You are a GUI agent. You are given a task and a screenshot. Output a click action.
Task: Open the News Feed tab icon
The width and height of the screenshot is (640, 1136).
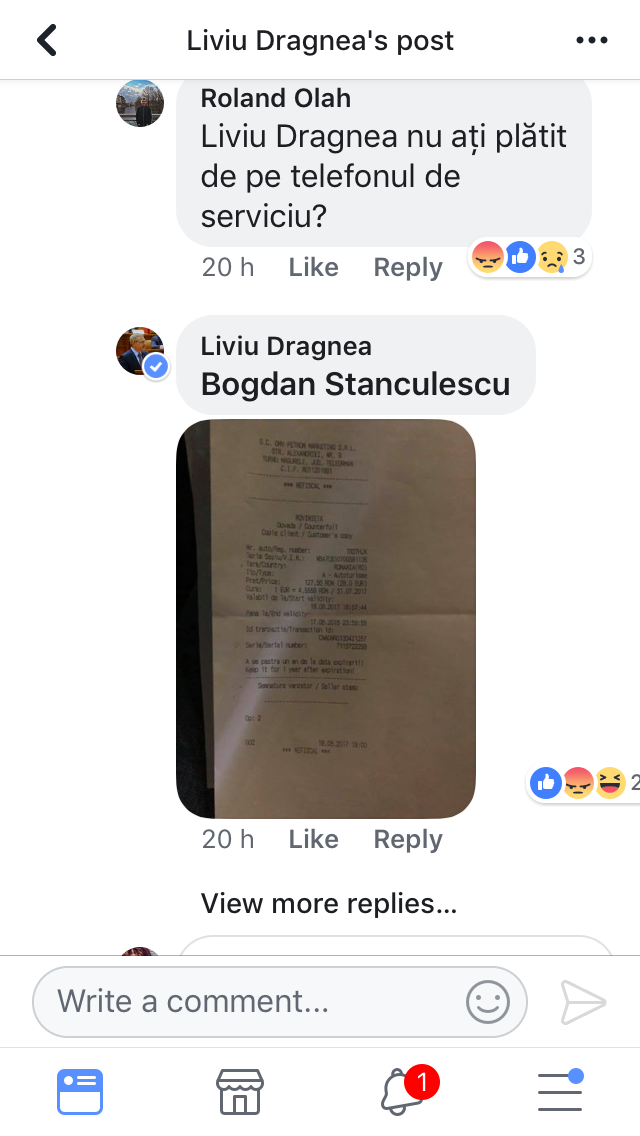tap(80, 1091)
